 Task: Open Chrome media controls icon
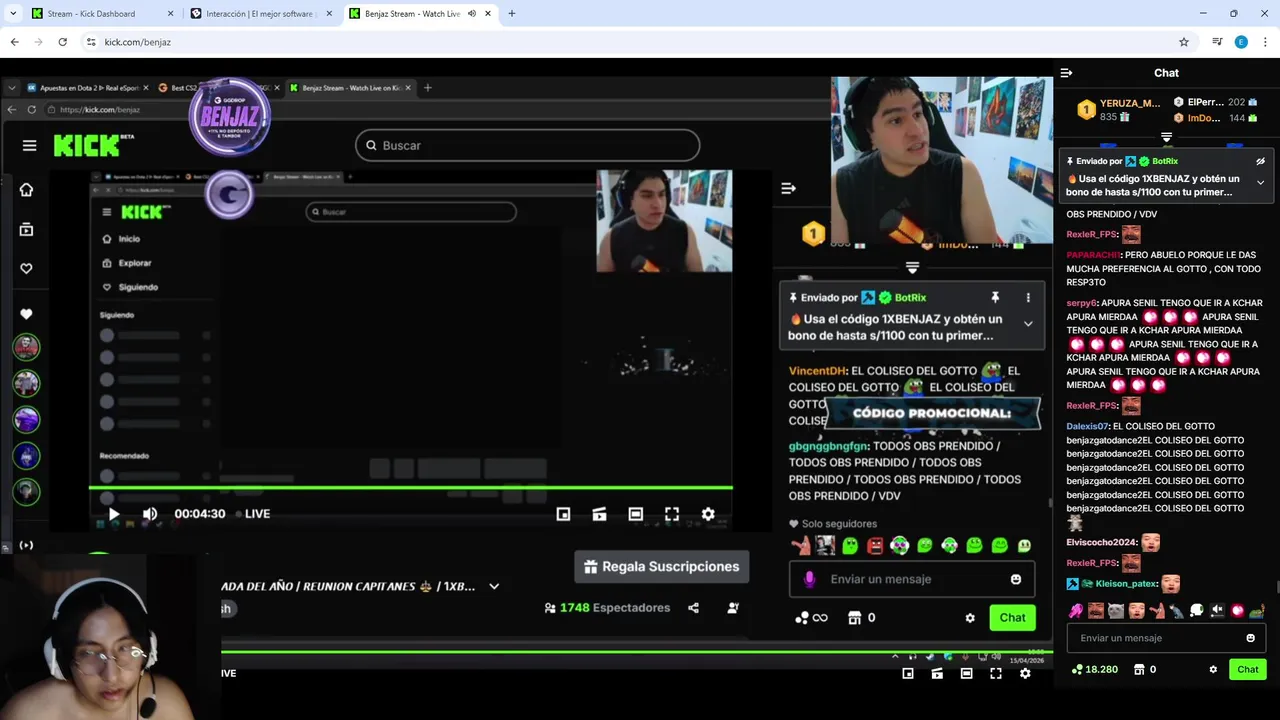[x=1217, y=42]
